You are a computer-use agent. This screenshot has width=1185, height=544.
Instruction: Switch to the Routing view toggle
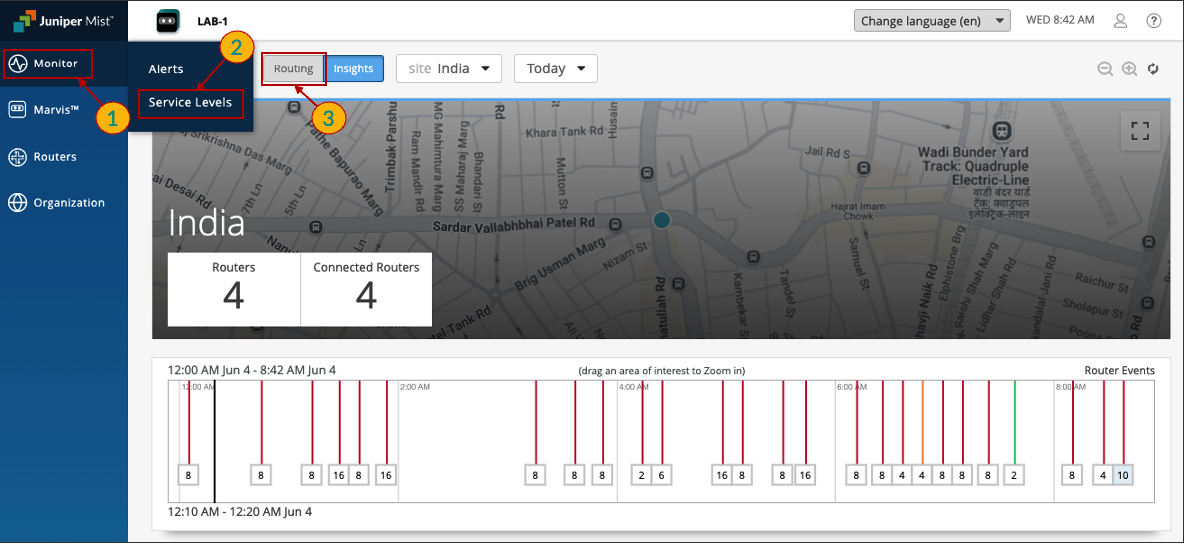click(x=294, y=69)
